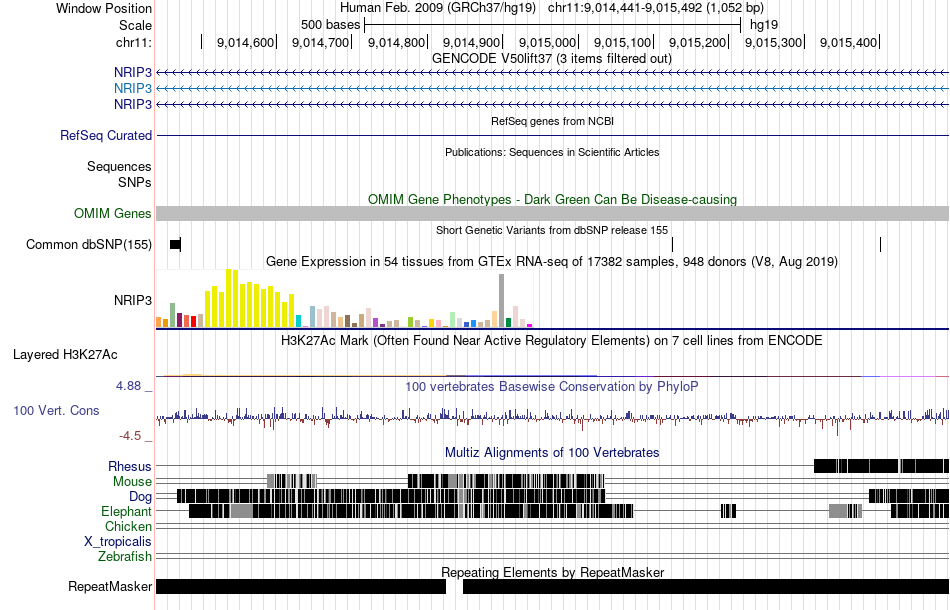Click the tall gray GTEx expression bar
Viewport: 950px width, 610px height.
coord(502,300)
